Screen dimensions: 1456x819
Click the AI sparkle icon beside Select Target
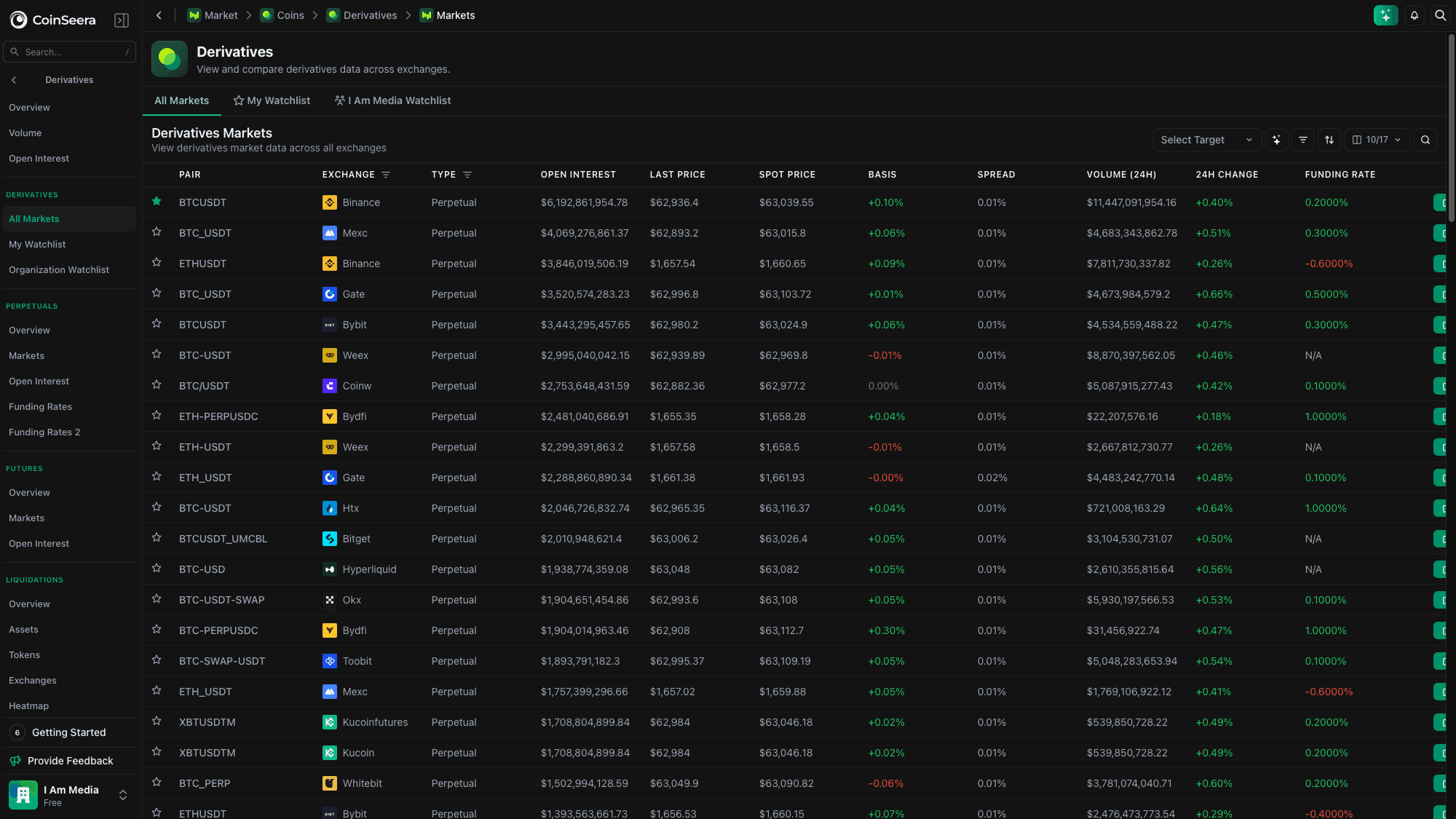[x=1277, y=140]
